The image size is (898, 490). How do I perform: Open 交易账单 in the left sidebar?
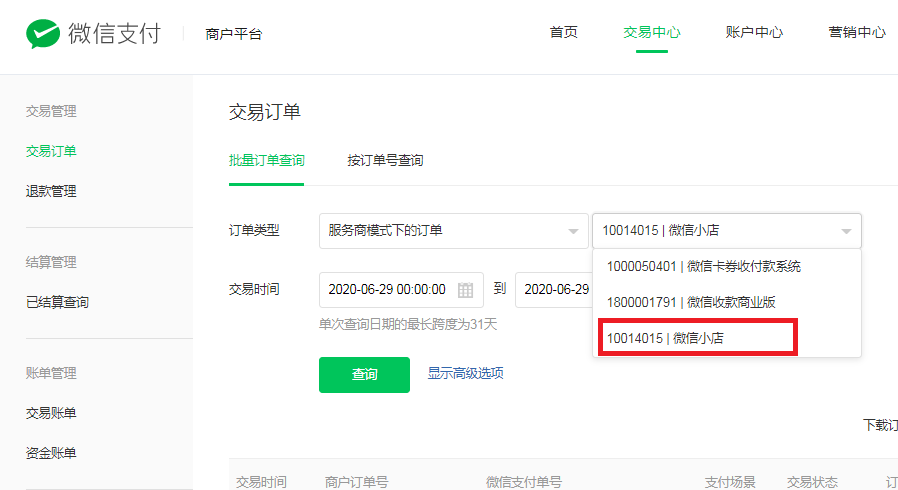51,413
